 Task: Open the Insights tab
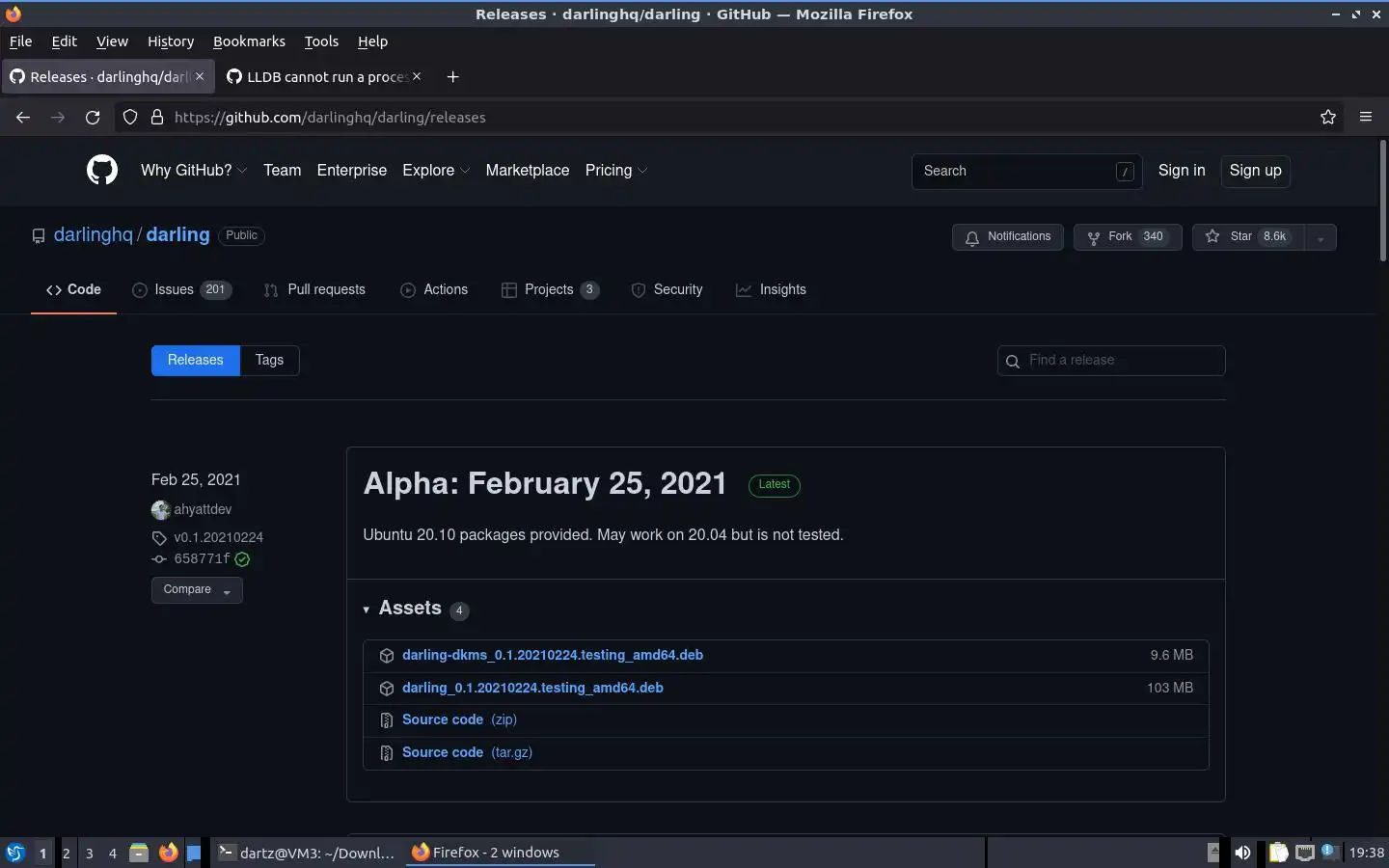[x=771, y=289]
